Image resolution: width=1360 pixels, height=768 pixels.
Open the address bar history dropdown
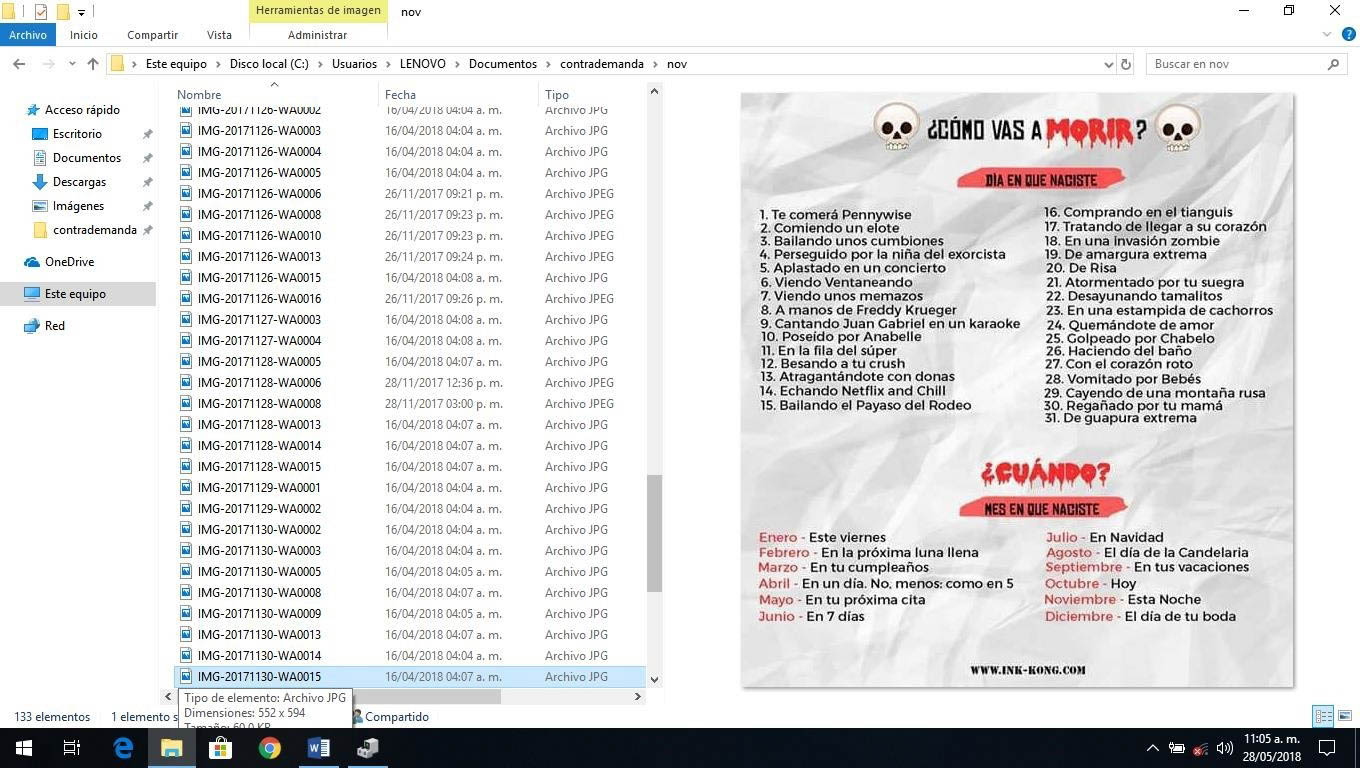pyautogui.click(x=1108, y=64)
